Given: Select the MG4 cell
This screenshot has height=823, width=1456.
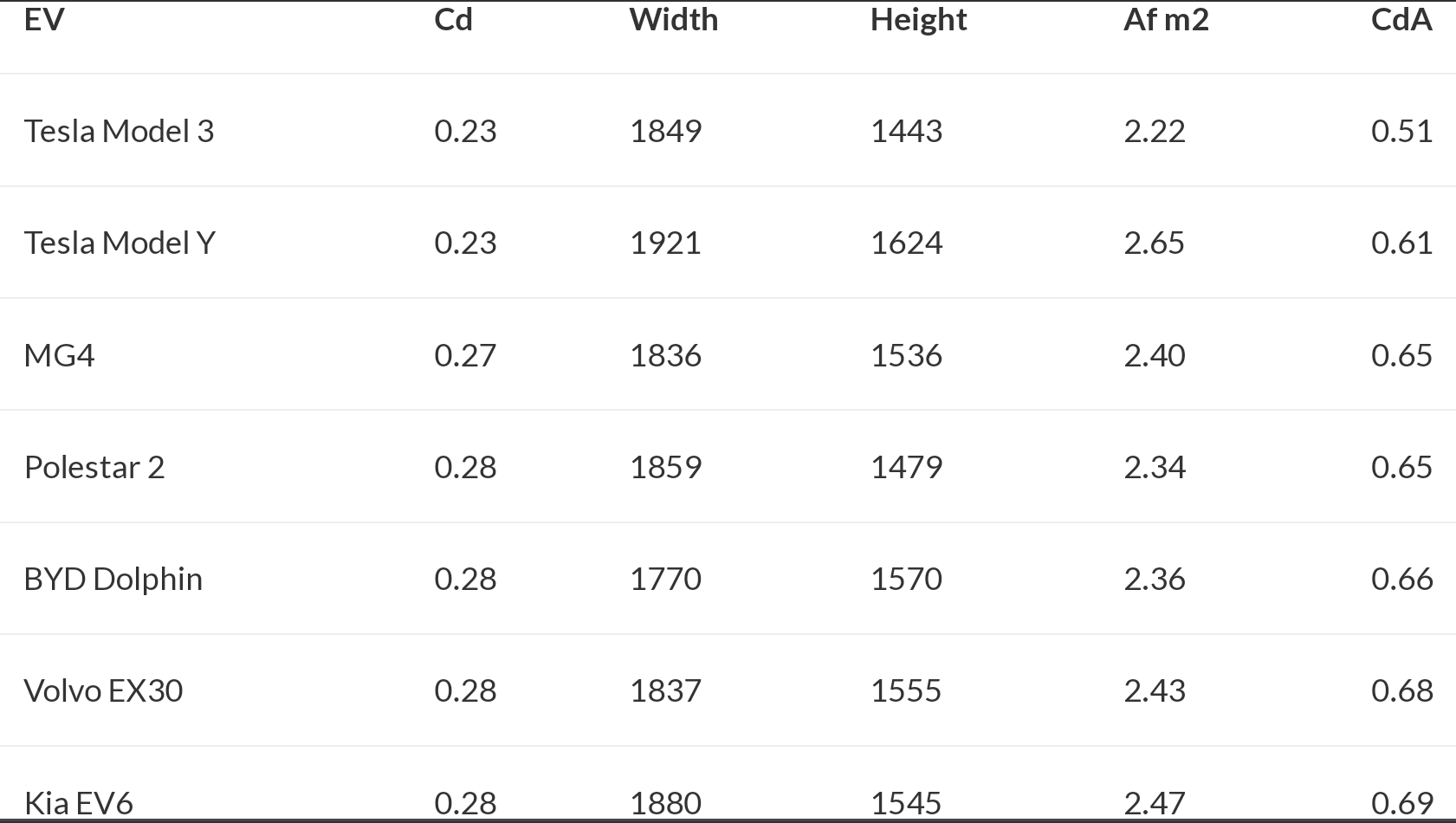Looking at the screenshot, I should (60, 355).
